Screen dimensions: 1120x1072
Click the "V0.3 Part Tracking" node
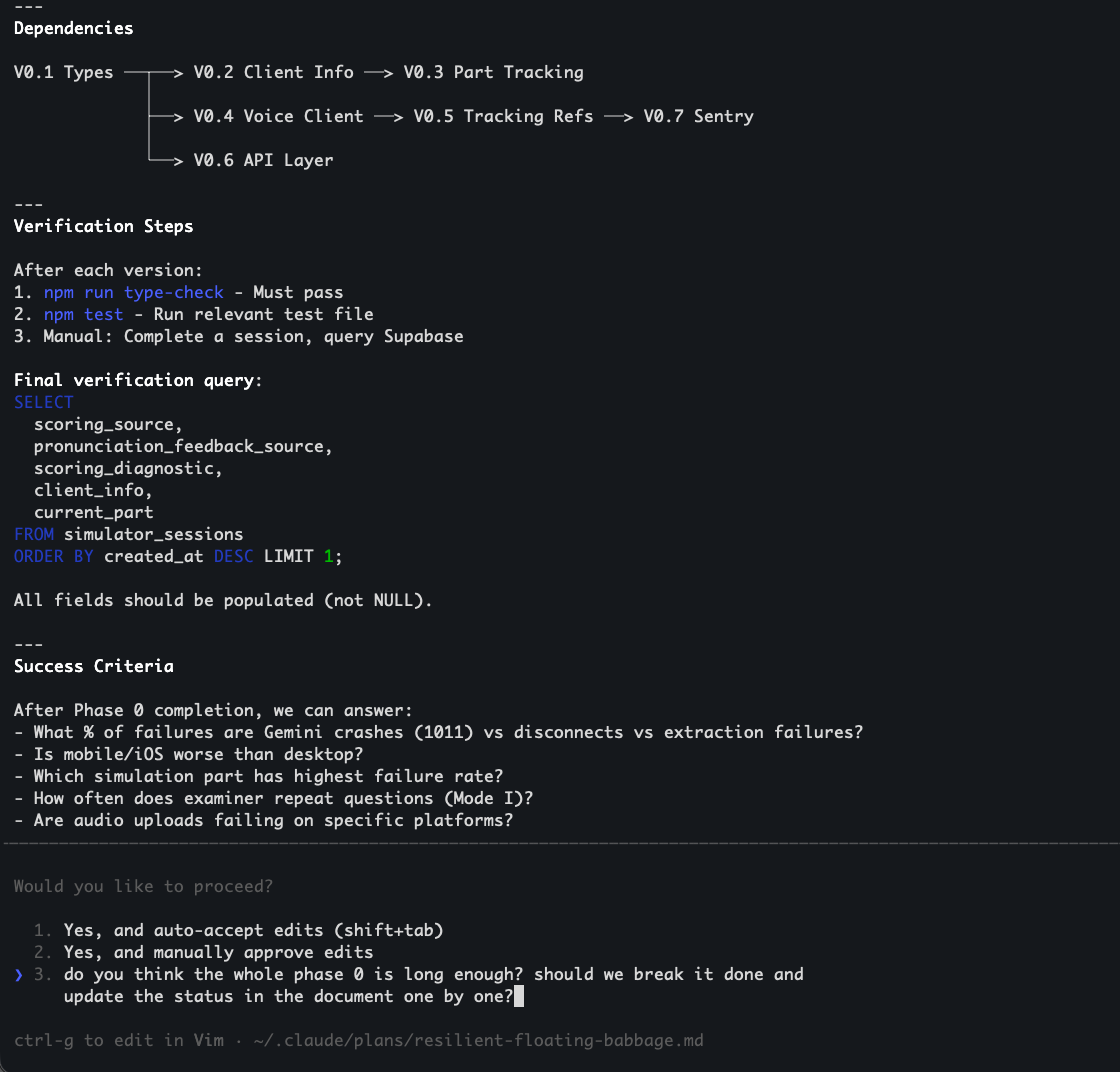[493, 72]
